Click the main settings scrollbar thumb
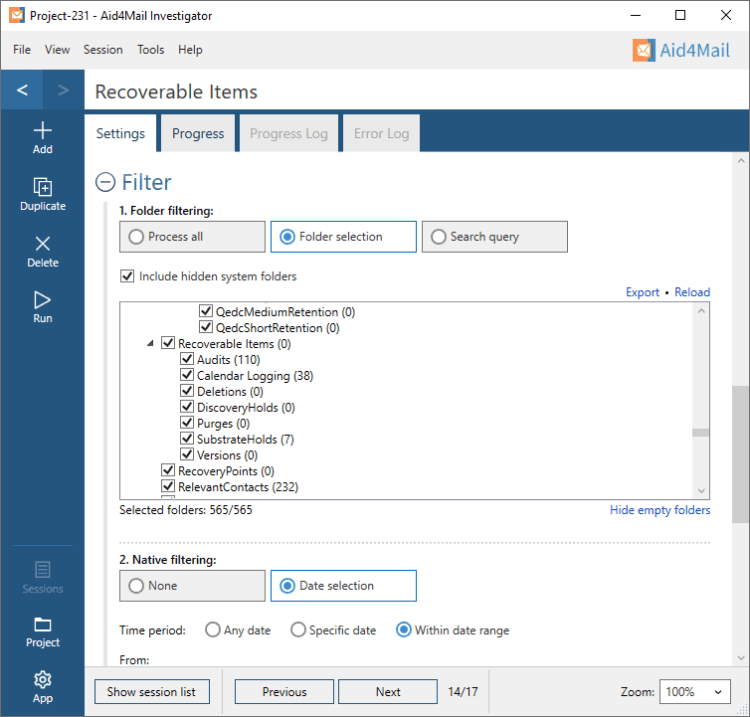Screen dimensions: 750x717 click(x=740, y=454)
